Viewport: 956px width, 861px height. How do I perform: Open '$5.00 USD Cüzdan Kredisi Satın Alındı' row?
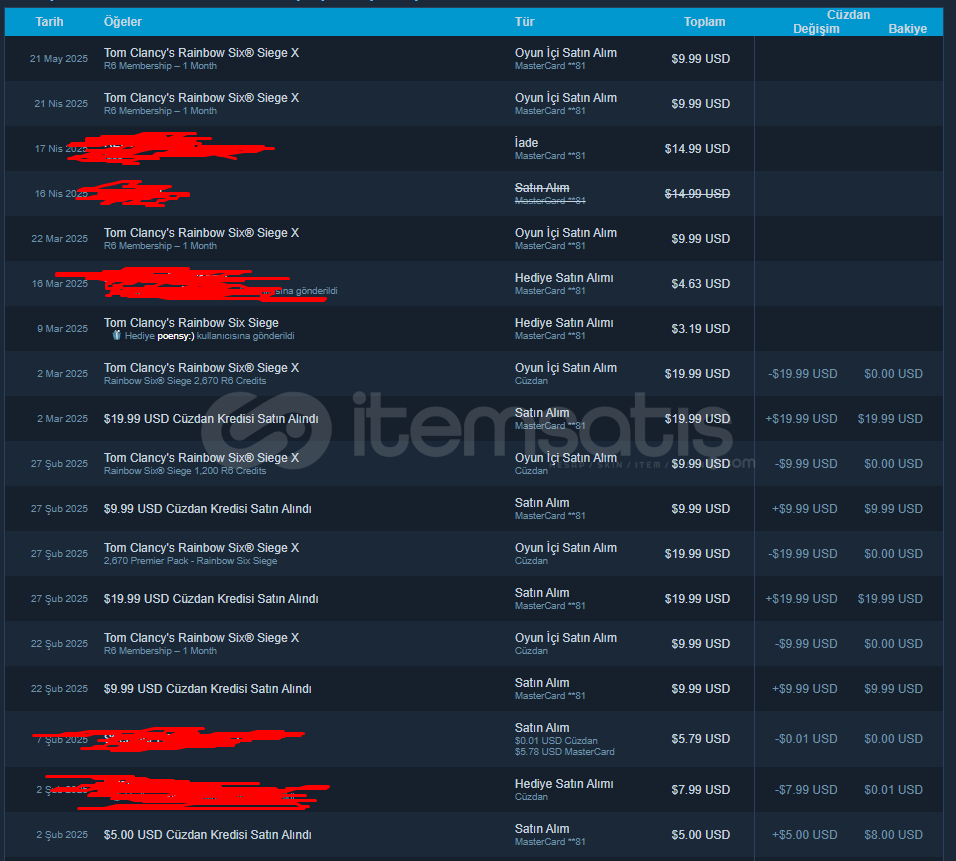(474, 835)
